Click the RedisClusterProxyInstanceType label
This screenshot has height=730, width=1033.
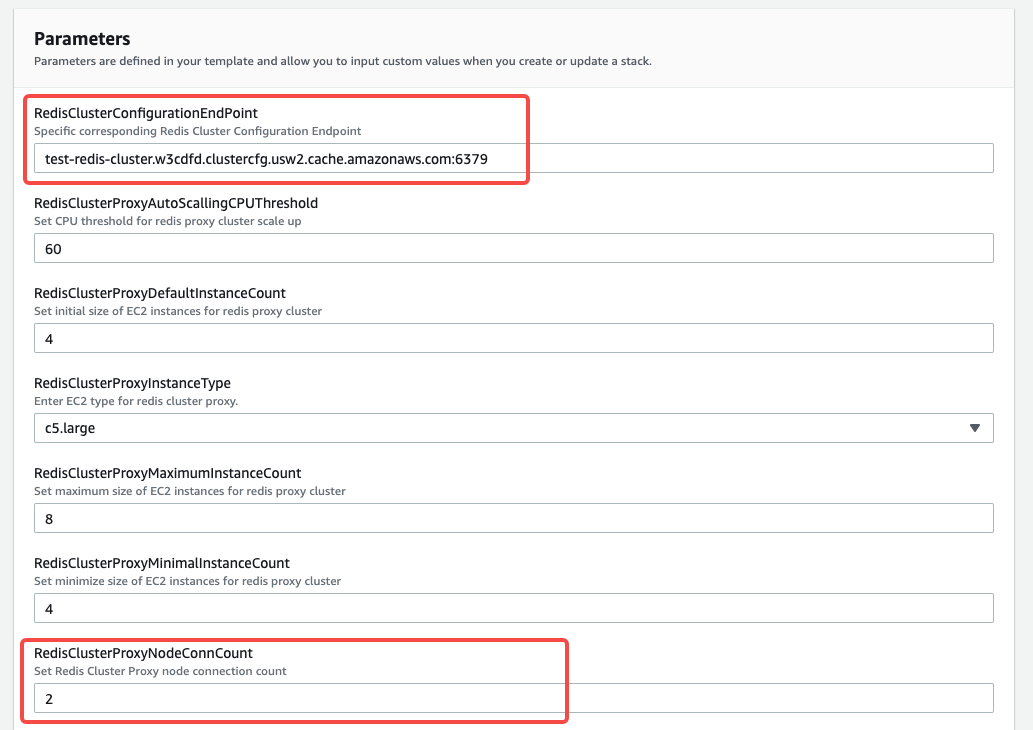point(132,383)
